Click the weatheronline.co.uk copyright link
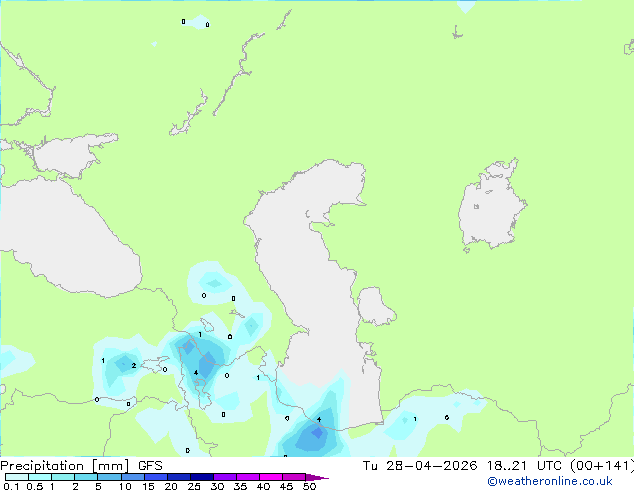Viewport: 634px width, 490px height. pos(549,481)
